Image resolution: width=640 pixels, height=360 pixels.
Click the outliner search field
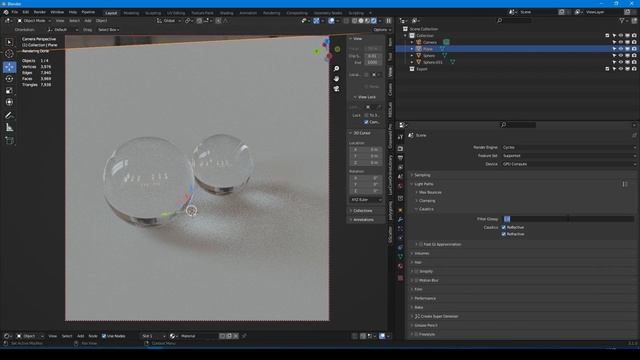tap(514, 20)
